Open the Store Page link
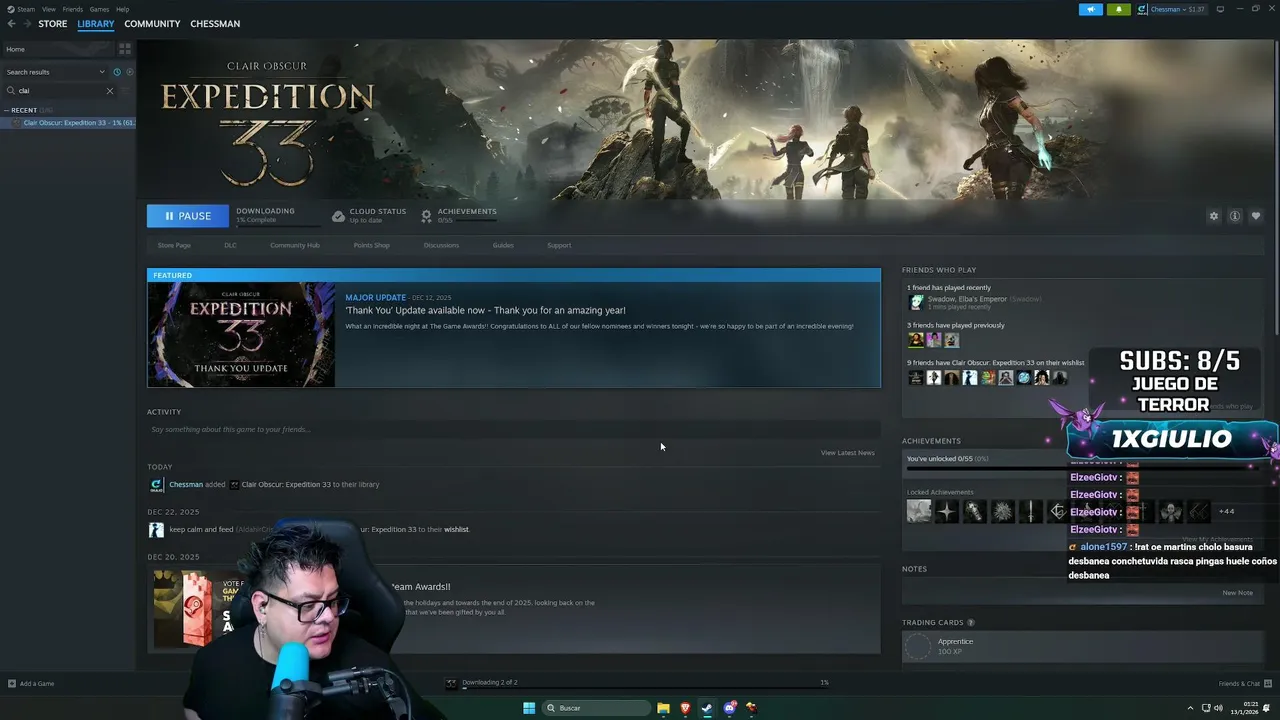 click(x=174, y=245)
